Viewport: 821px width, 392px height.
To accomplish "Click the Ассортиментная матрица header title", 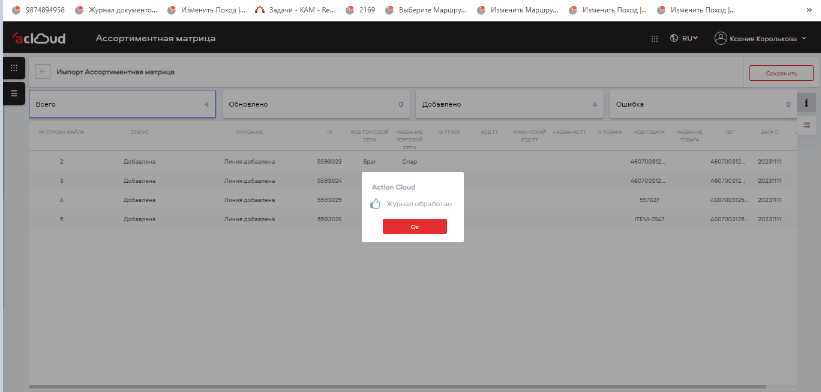I will click(156, 38).
